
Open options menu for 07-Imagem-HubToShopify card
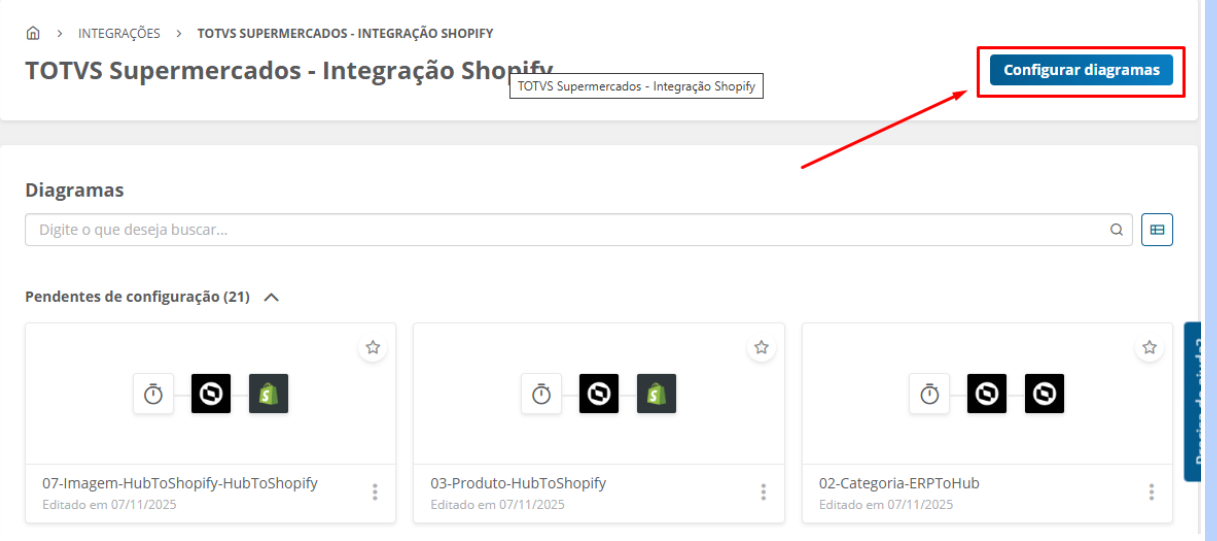pos(375,492)
